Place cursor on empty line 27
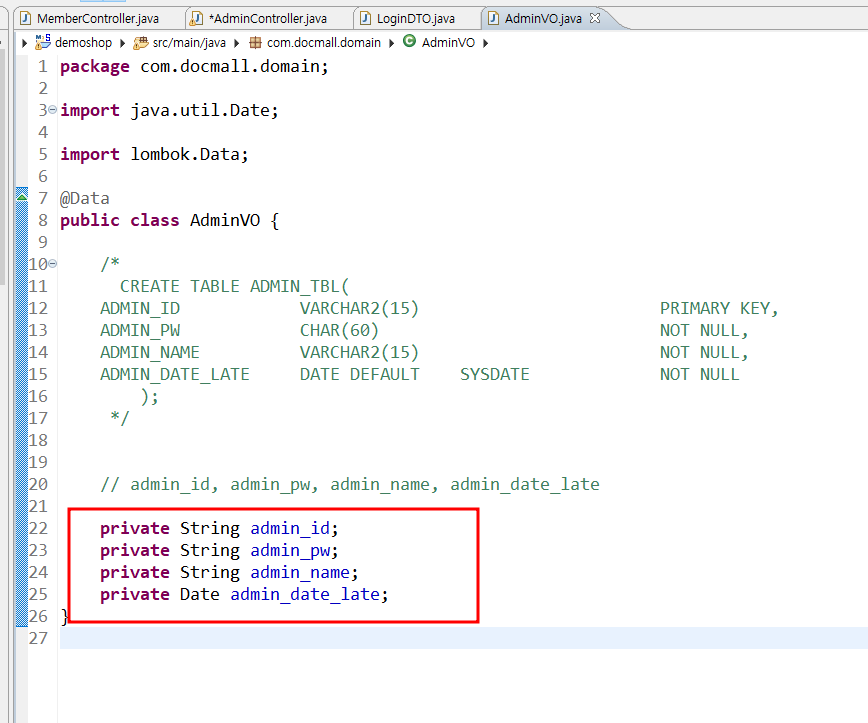 tap(463, 638)
